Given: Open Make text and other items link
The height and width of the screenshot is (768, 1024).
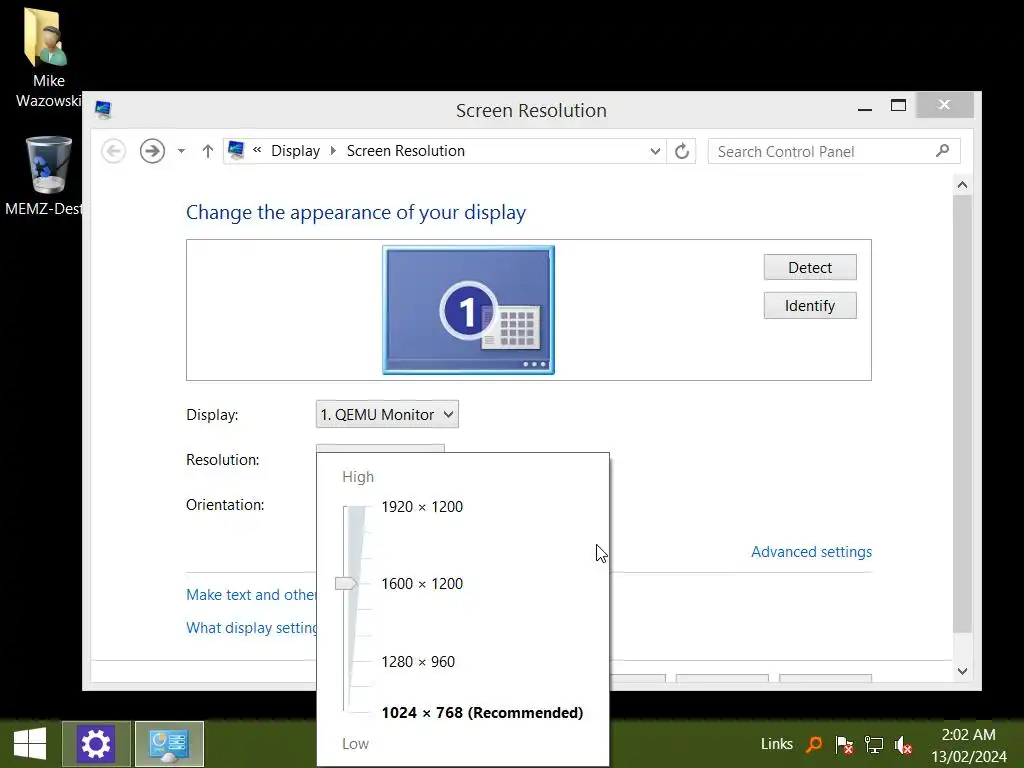Looking at the screenshot, I should click(x=251, y=595).
